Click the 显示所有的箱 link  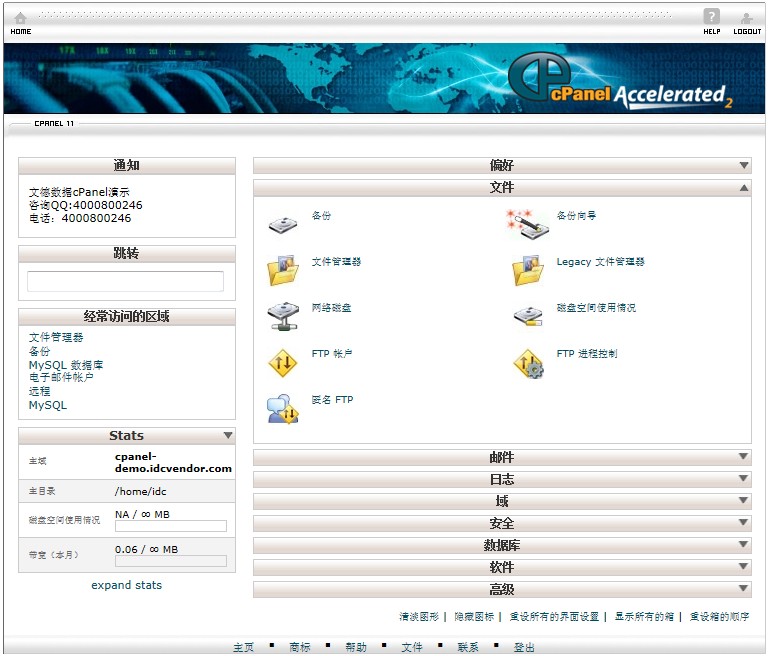644,616
